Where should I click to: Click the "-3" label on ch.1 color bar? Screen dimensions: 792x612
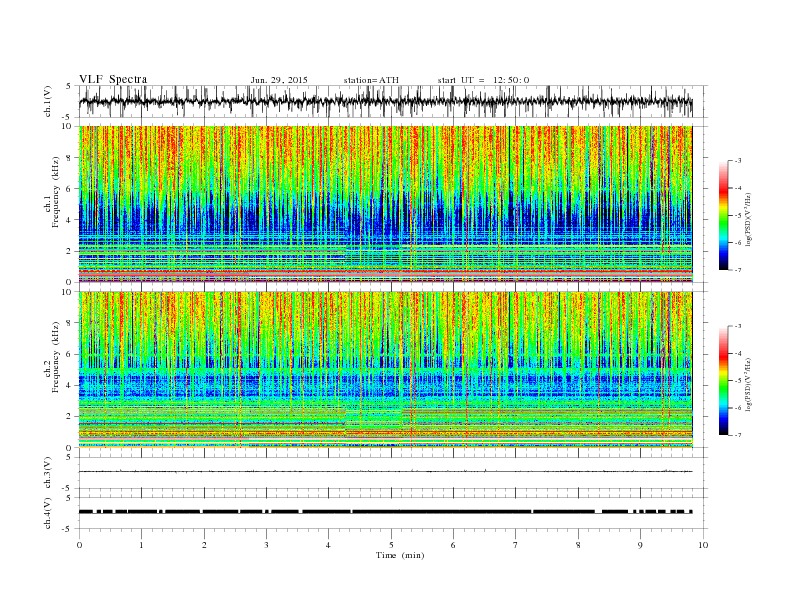[x=738, y=161]
